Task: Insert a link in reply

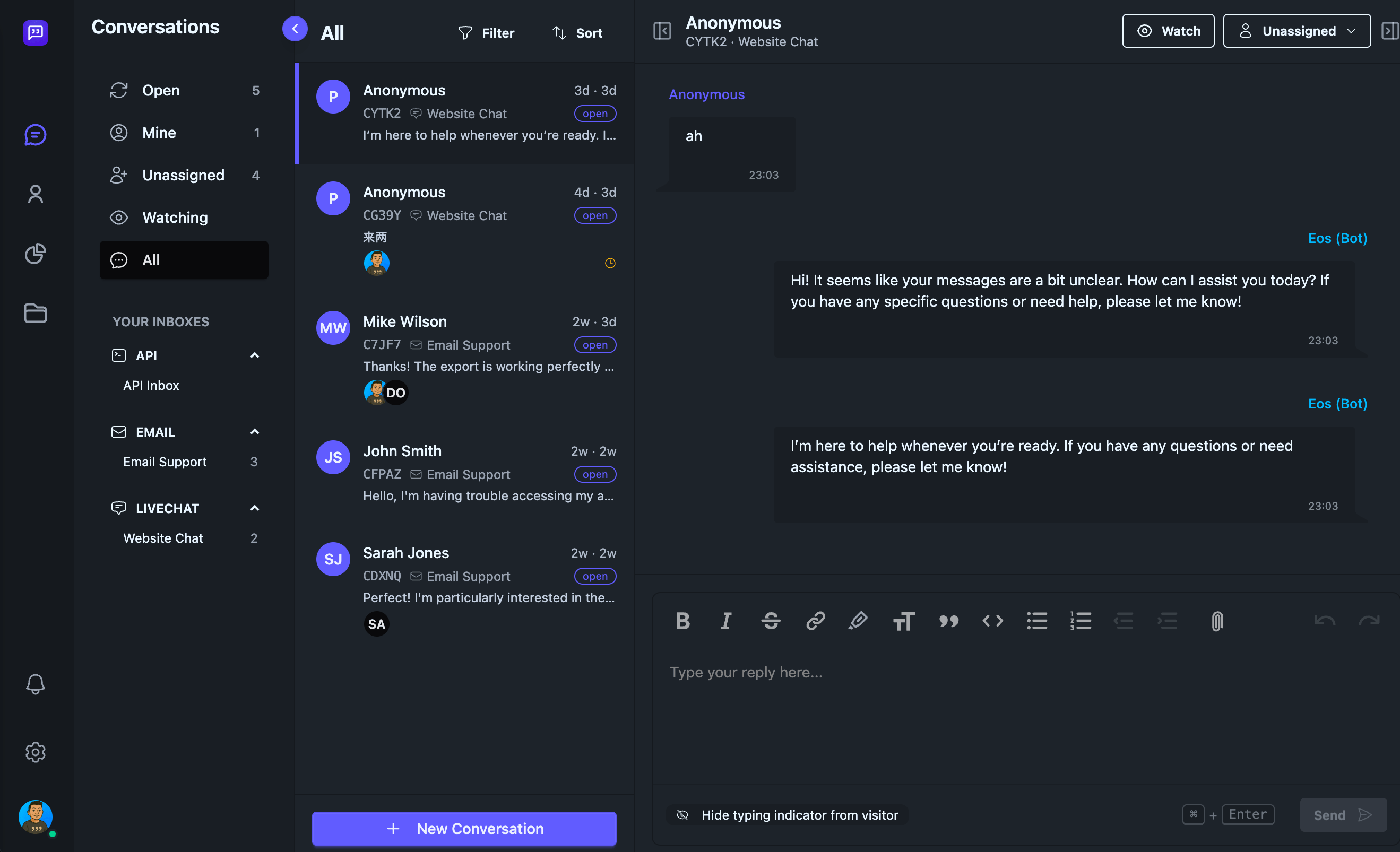Action: [815, 621]
